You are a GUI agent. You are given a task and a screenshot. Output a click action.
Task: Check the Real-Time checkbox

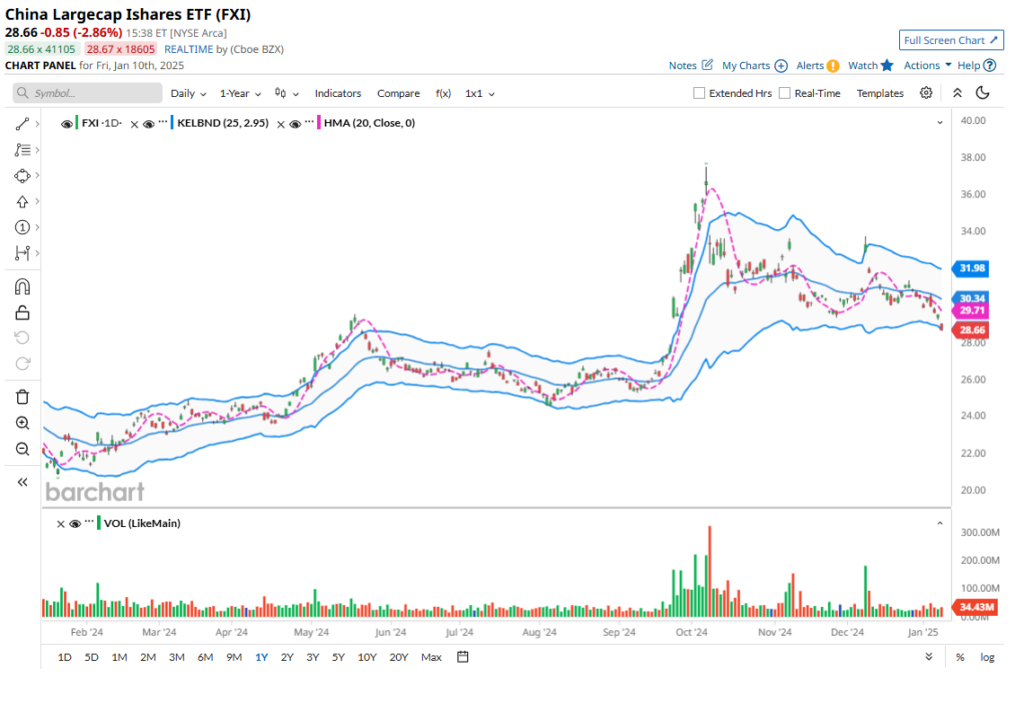[x=785, y=93]
